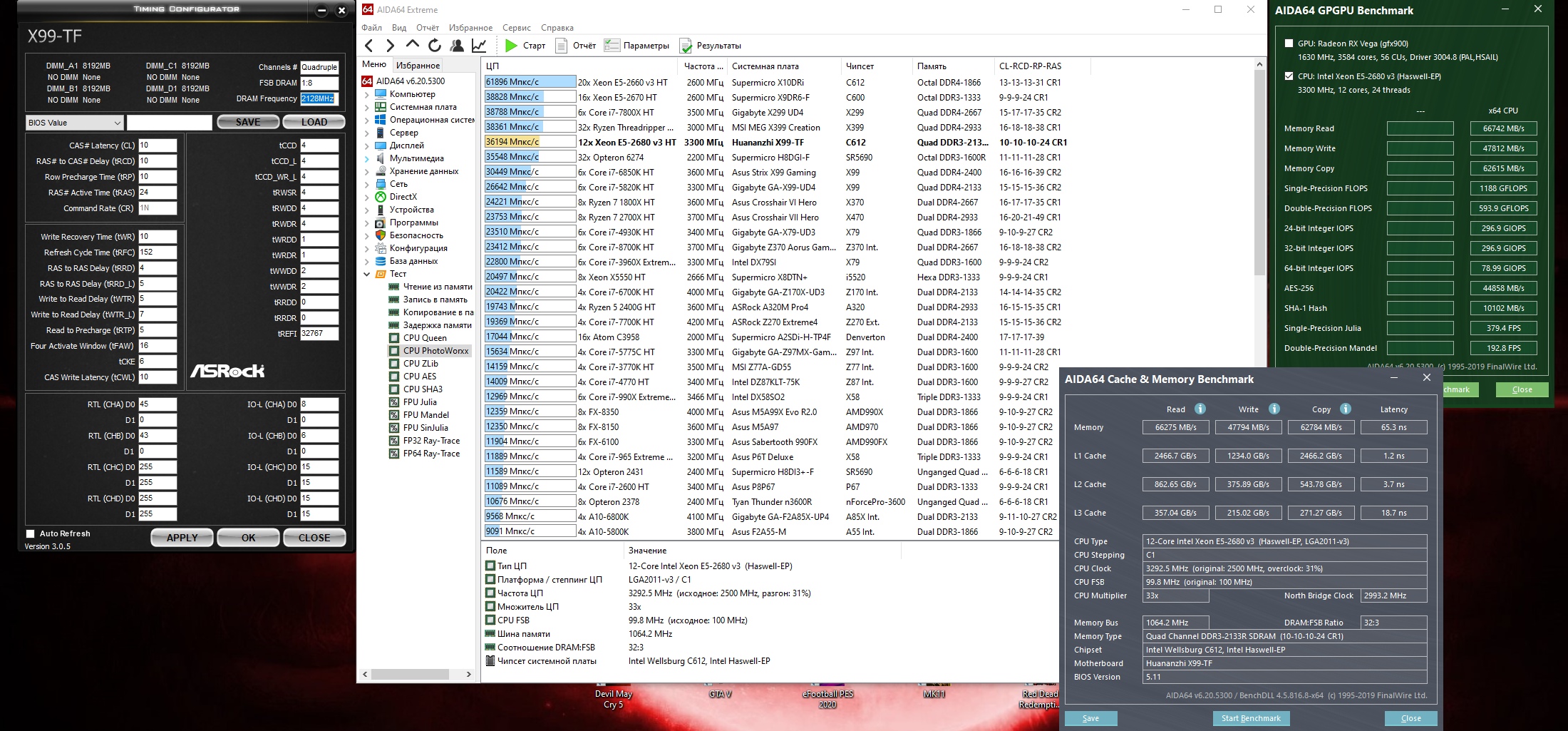Switch to the Меню tab in side panel
The height and width of the screenshot is (731, 1568).
[374, 64]
